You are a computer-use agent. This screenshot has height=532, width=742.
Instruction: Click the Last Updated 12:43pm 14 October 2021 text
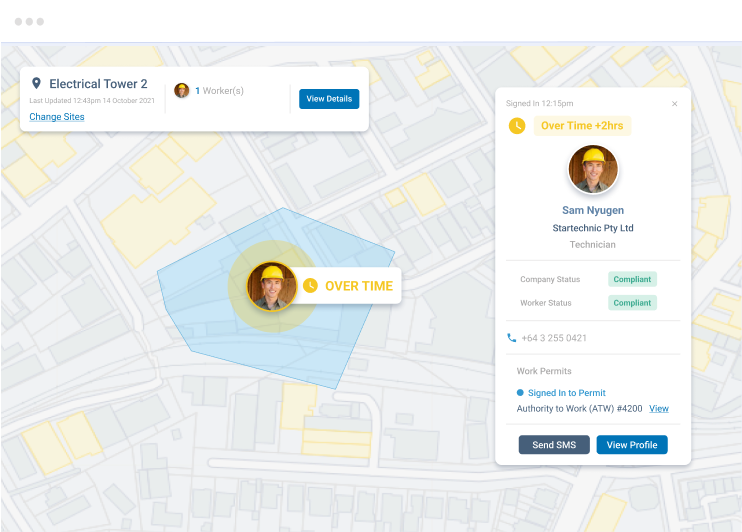coord(92,100)
